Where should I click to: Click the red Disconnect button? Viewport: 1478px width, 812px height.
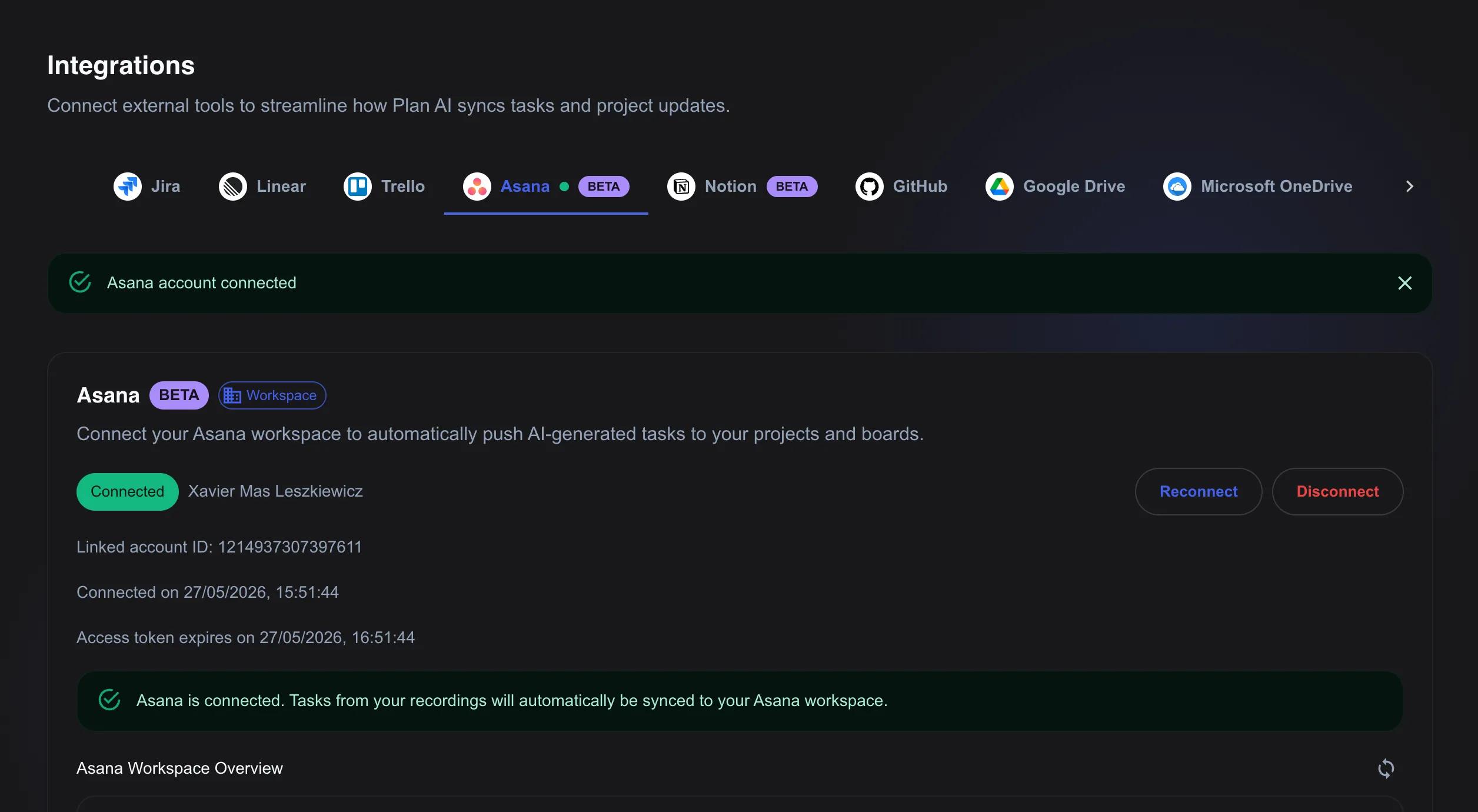coord(1338,491)
